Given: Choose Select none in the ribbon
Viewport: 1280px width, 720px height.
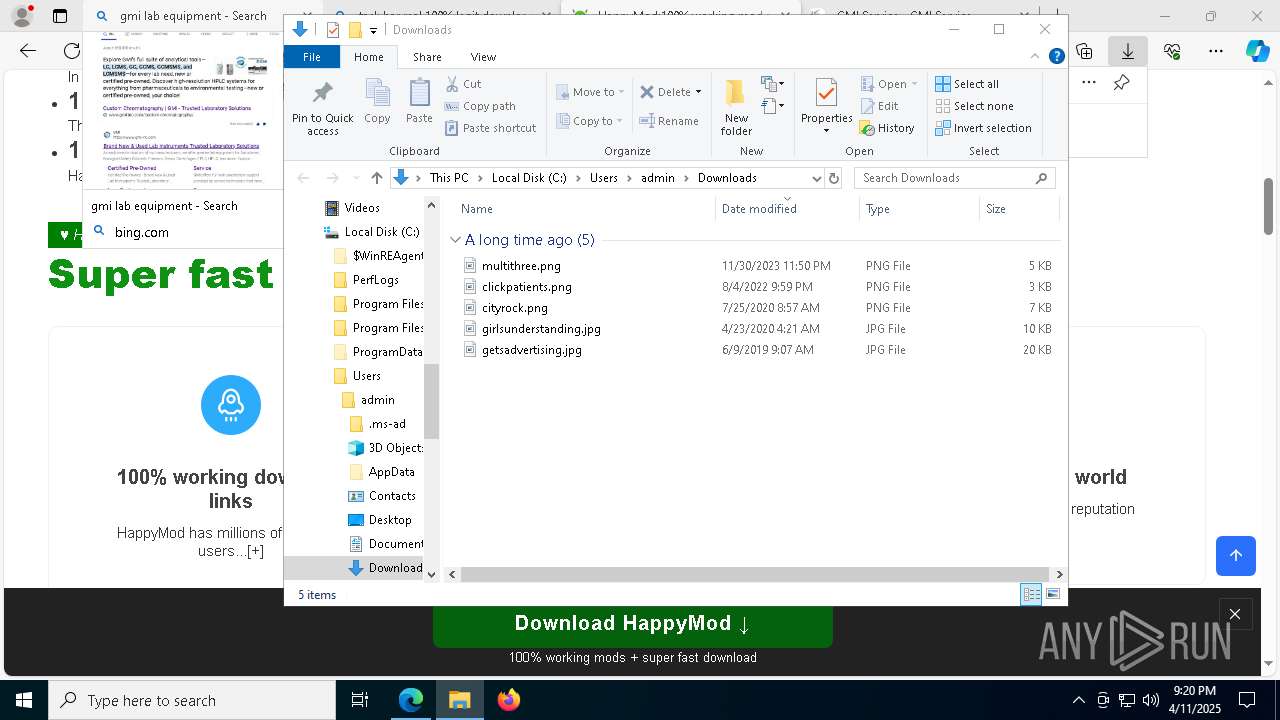Looking at the screenshot, I should click(974, 106).
